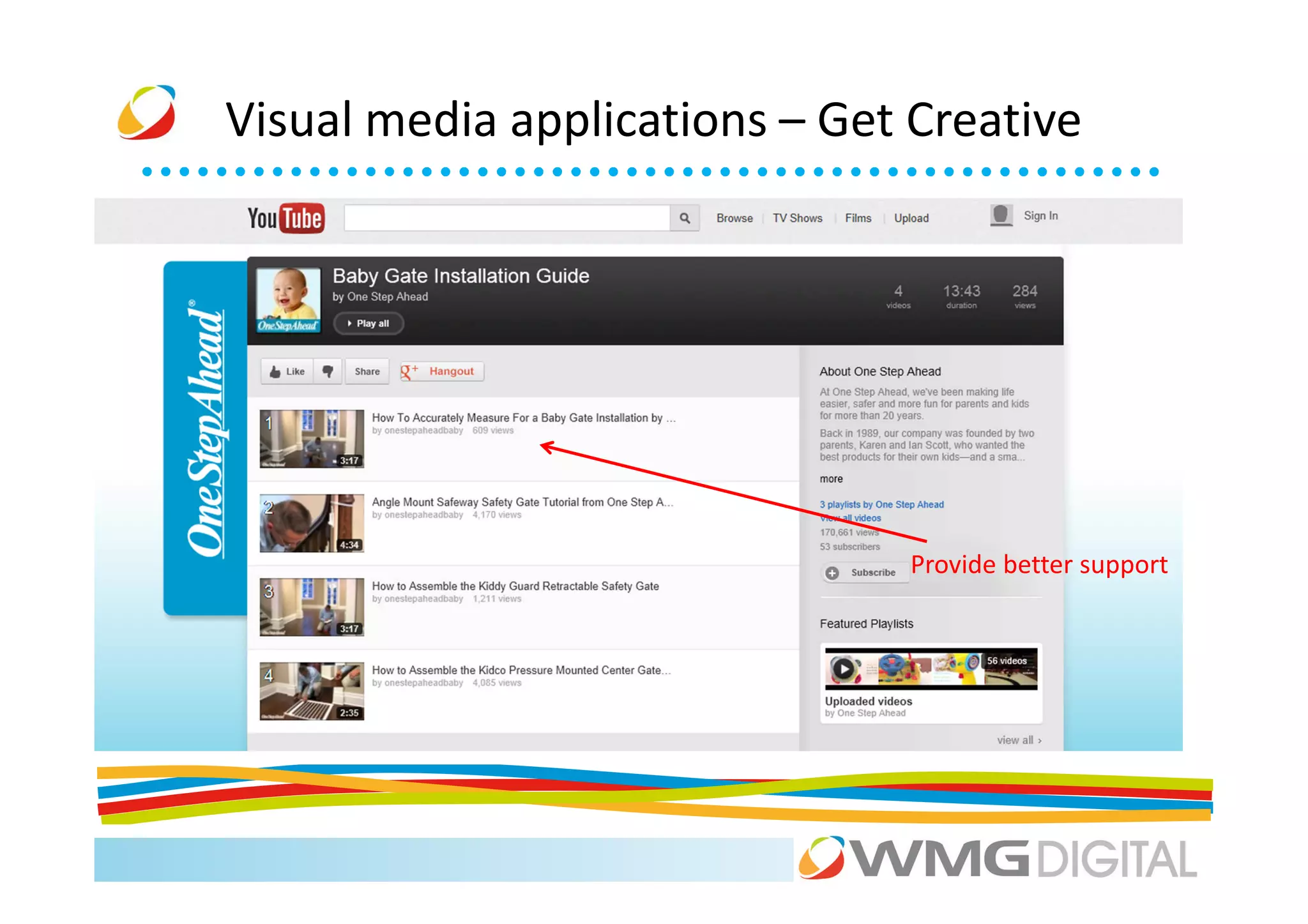The height and width of the screenshot is (924, 1308).
Task: Click the 'Baby Gate Installation Guide' title
Action: 460,276
